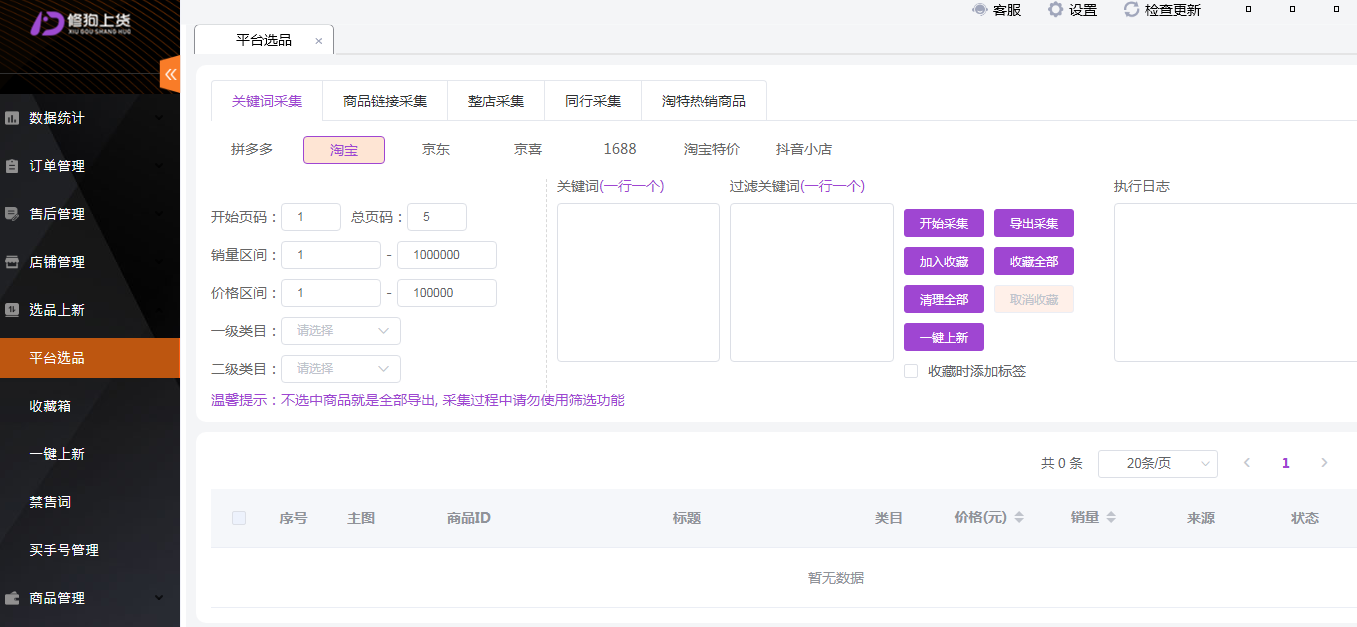1357x627 pixels.
Task: Switch to the 整店采集 tab
Action: point(496,101)
